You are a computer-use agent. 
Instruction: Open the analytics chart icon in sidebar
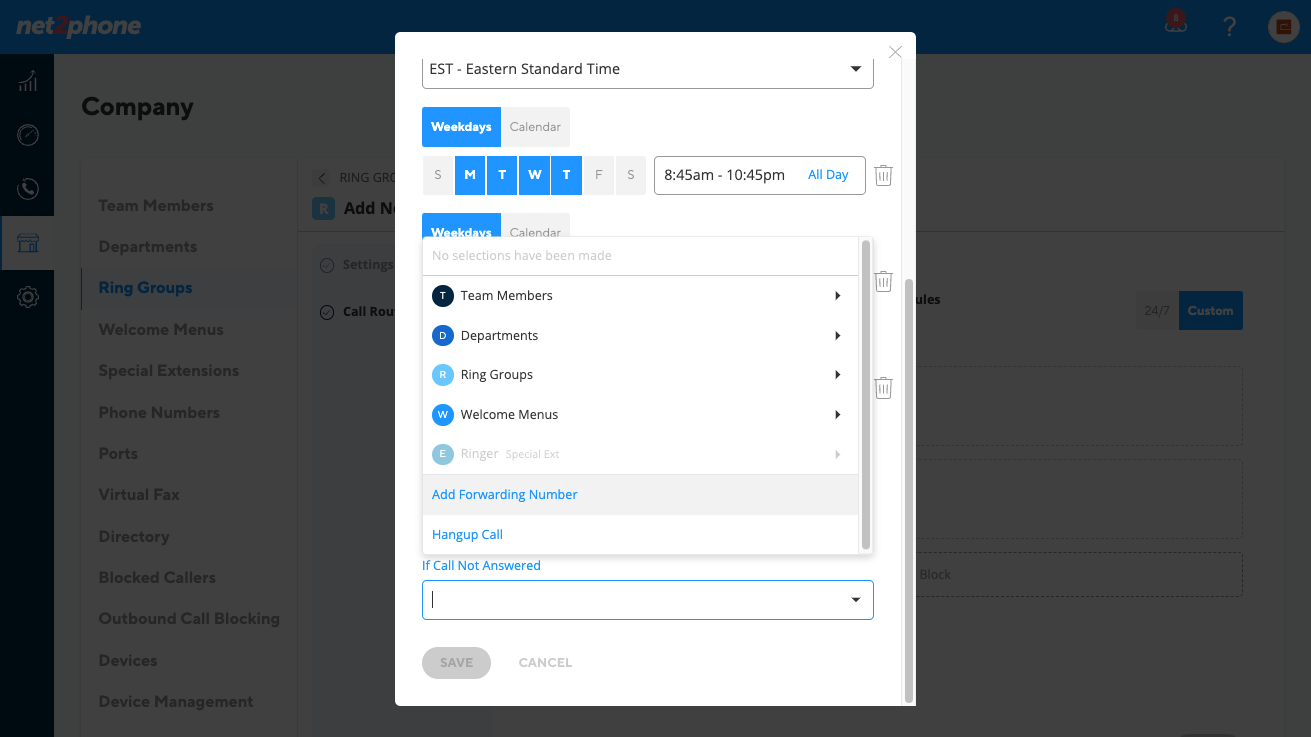coord(27,81)
